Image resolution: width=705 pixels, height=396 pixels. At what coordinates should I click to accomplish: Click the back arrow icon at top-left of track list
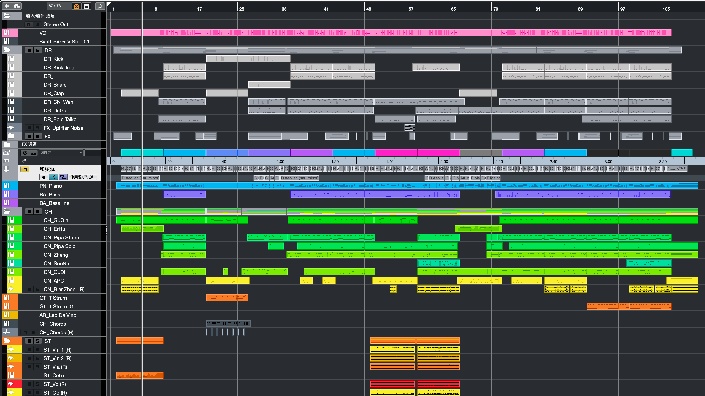point(7,6)
